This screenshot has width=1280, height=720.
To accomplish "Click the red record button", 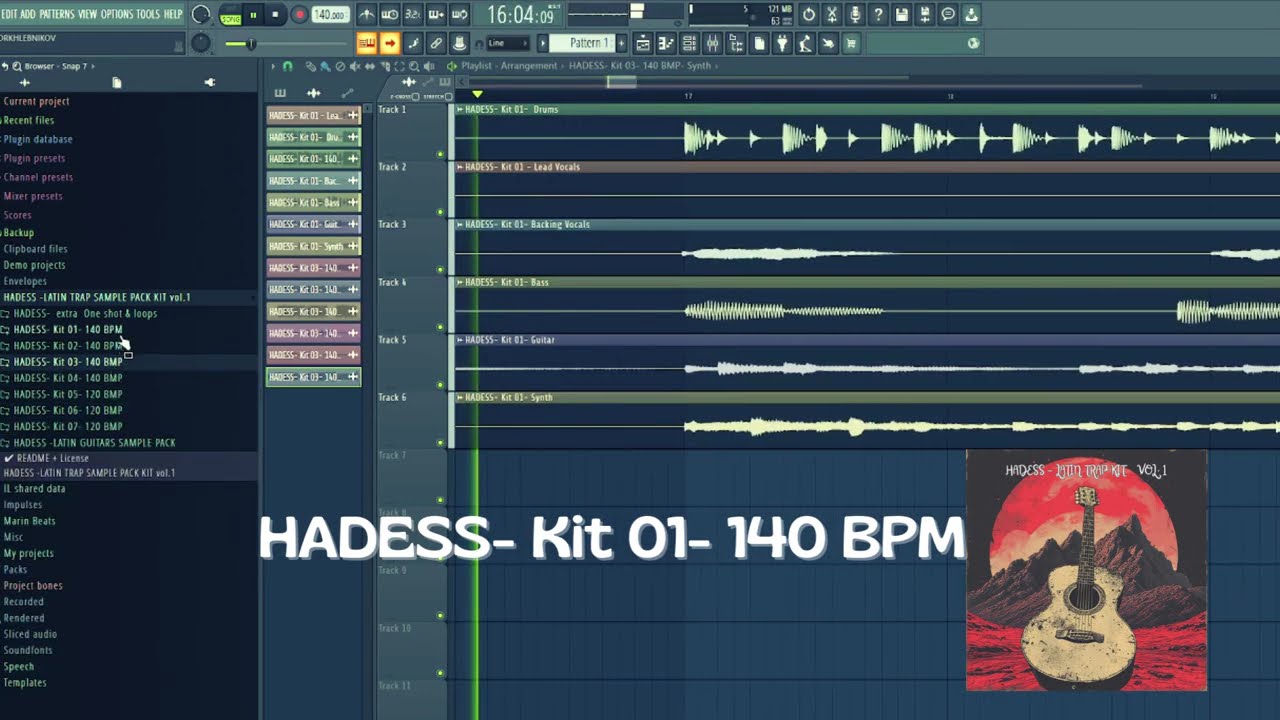I will [x=299, y=15].
